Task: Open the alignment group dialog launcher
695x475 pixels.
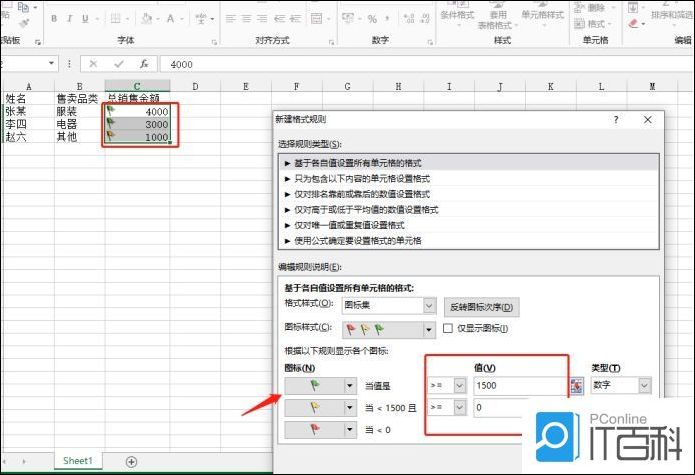Action: pyautogui.click(x=332, y=42)
